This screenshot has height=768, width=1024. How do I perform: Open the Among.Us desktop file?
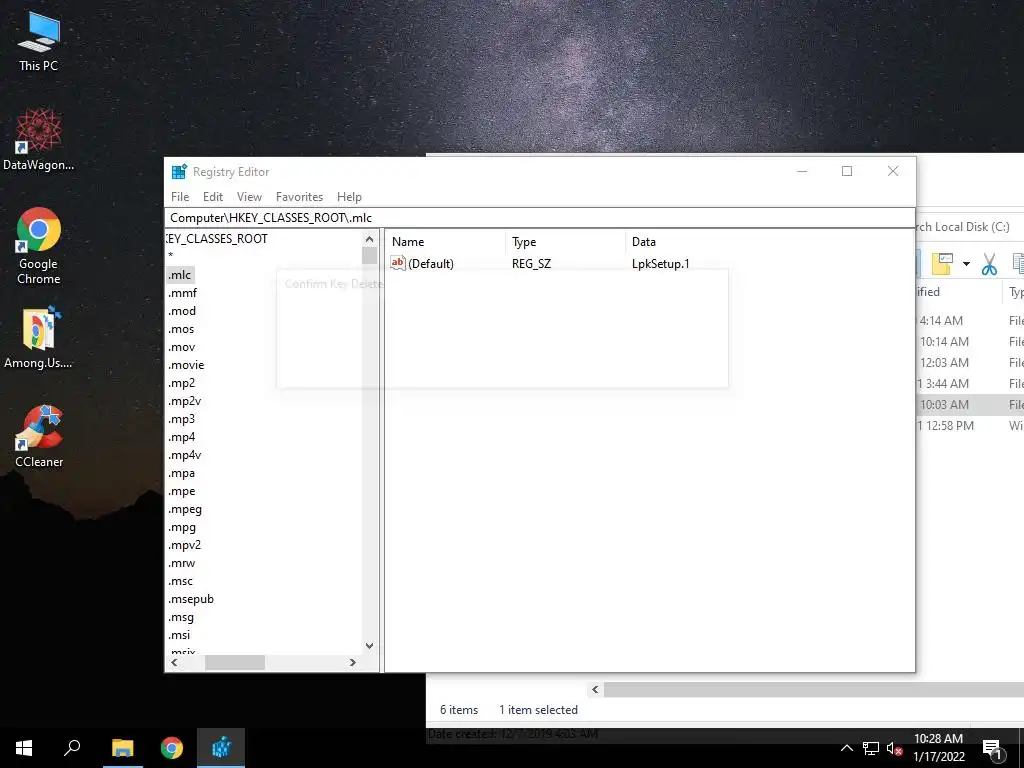(39, 337)
